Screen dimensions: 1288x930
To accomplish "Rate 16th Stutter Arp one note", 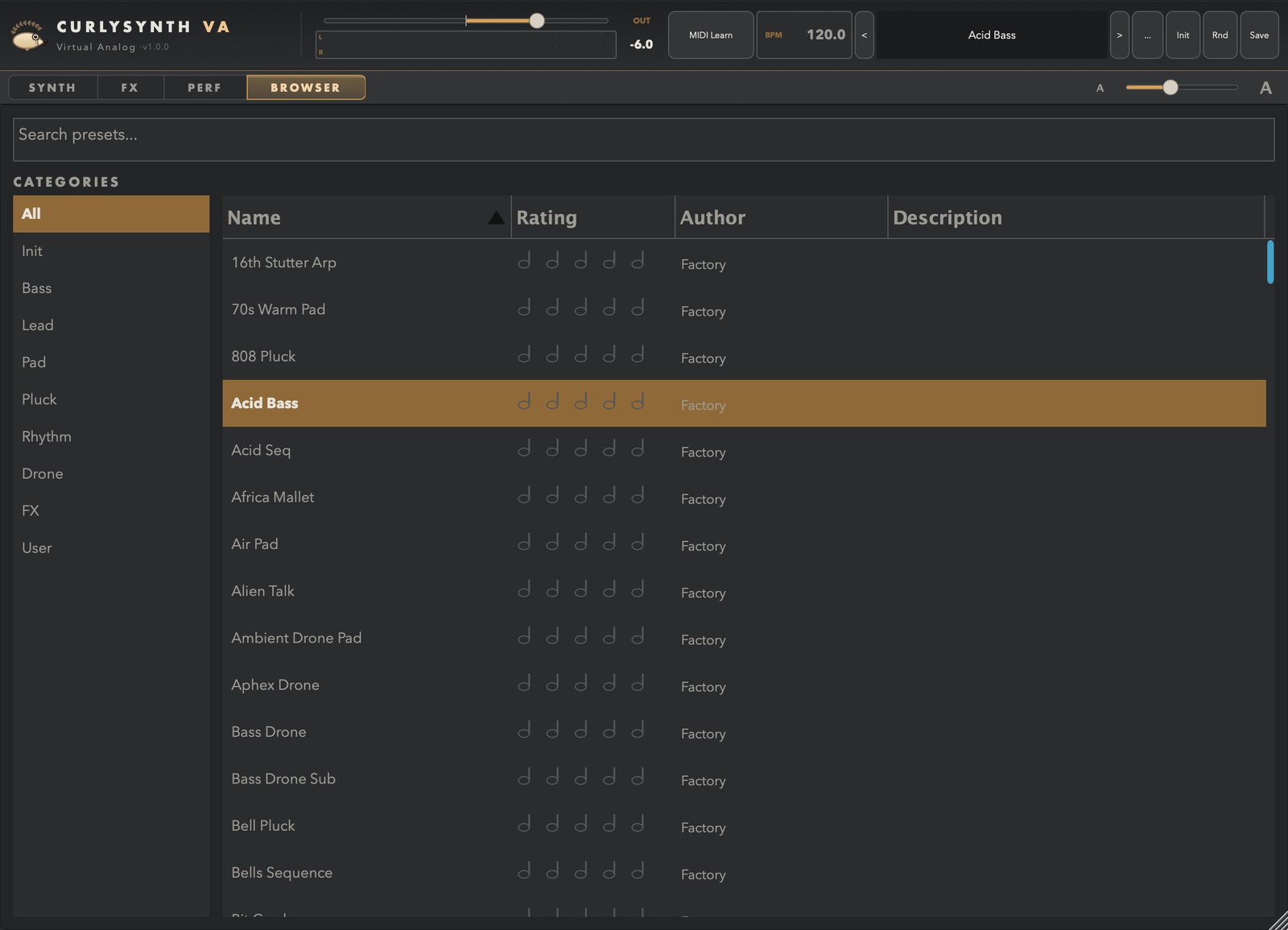I will 524,261.
